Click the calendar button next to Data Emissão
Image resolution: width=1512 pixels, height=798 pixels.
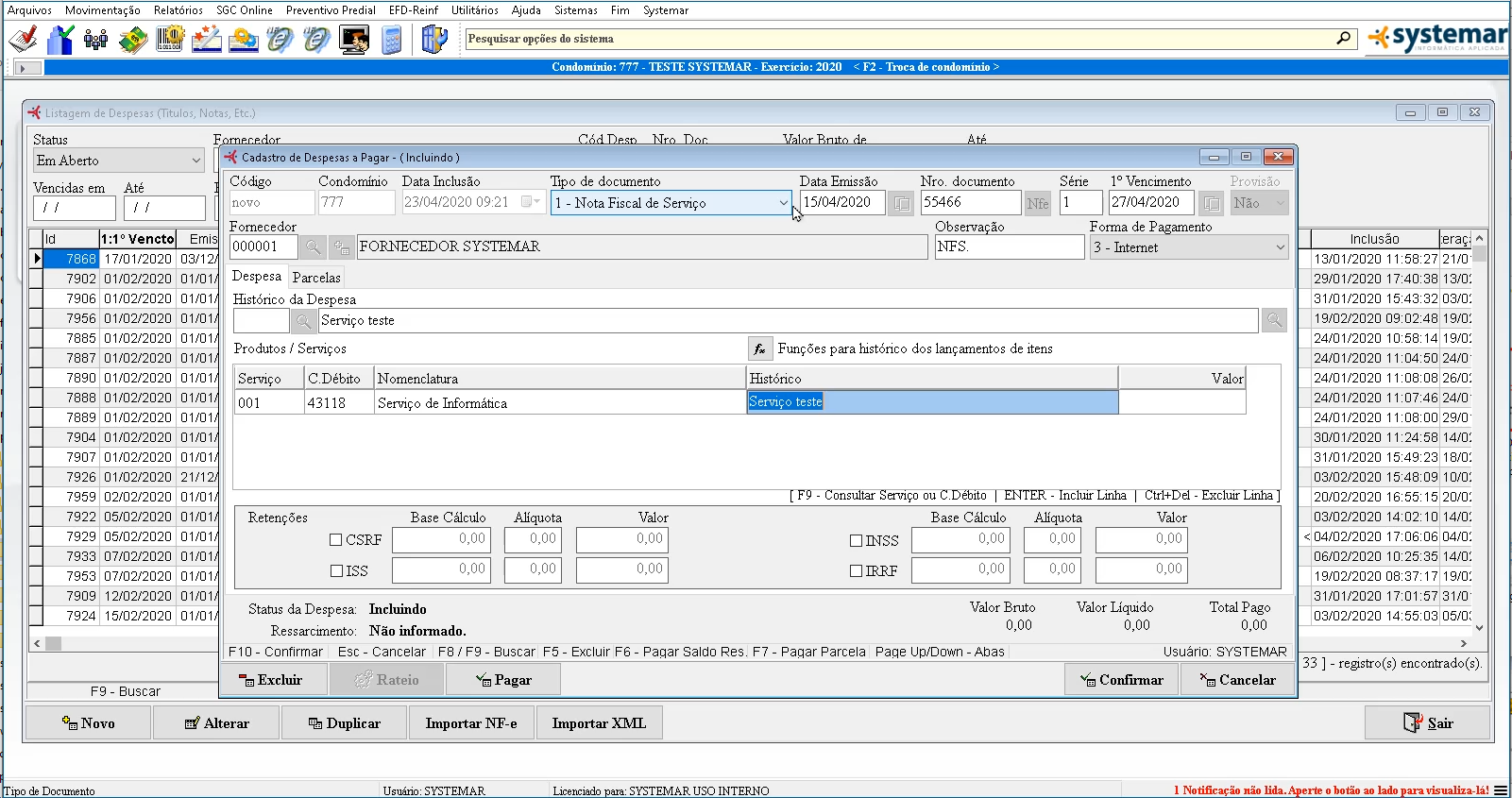(x=901, y=203)
